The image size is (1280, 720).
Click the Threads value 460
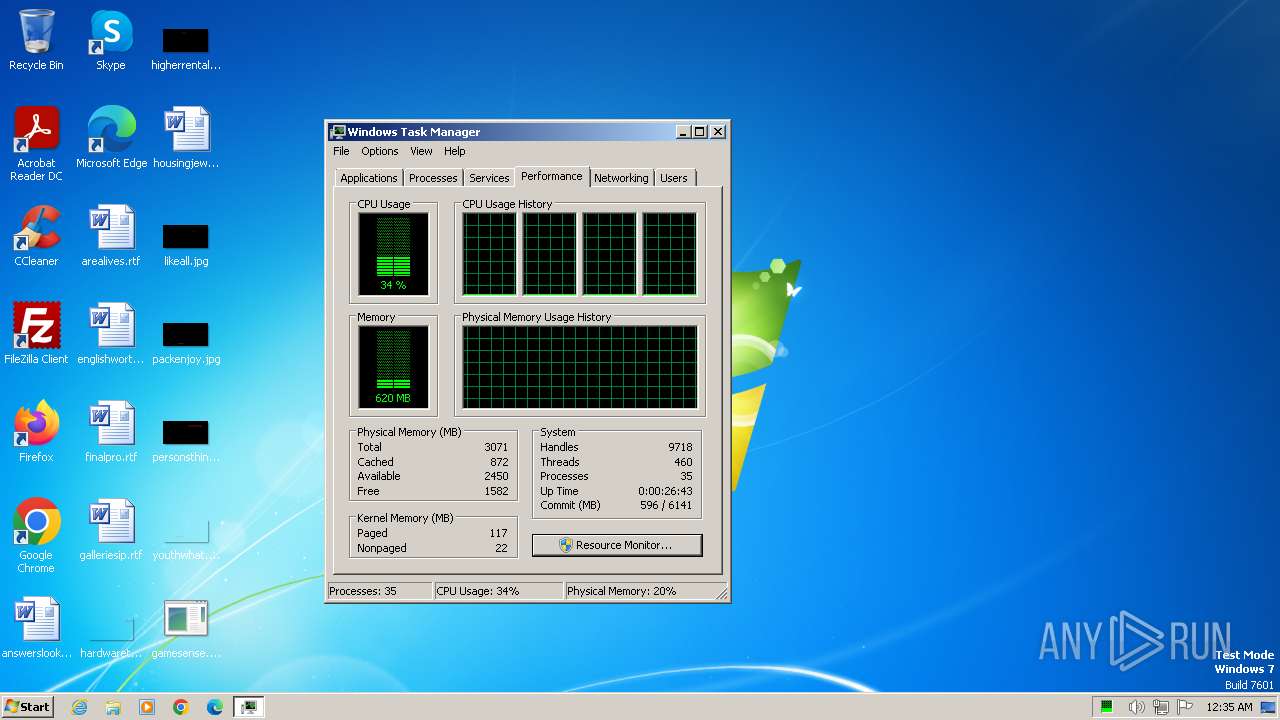683,462
